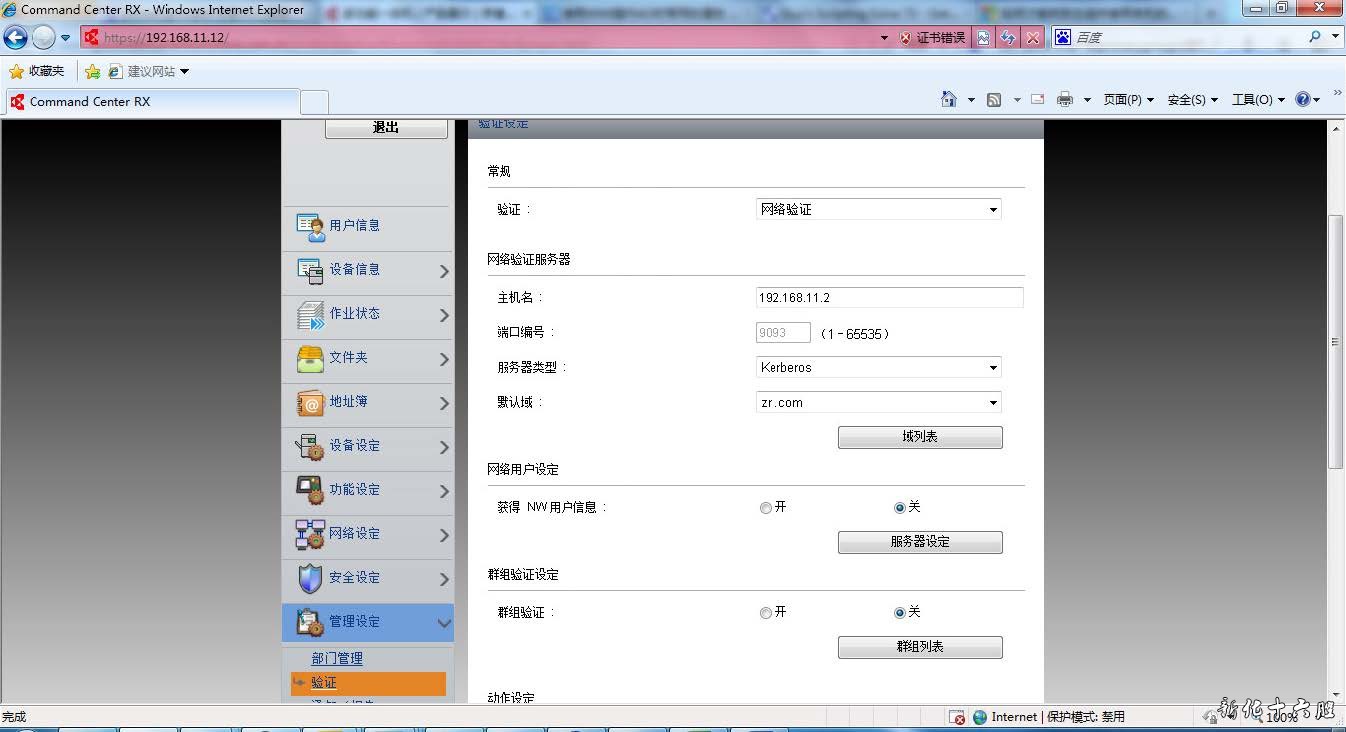The width and height of the screenshot is (1346, 732).
Task: Click the magnifier search icon
Action: (1315, 37)
